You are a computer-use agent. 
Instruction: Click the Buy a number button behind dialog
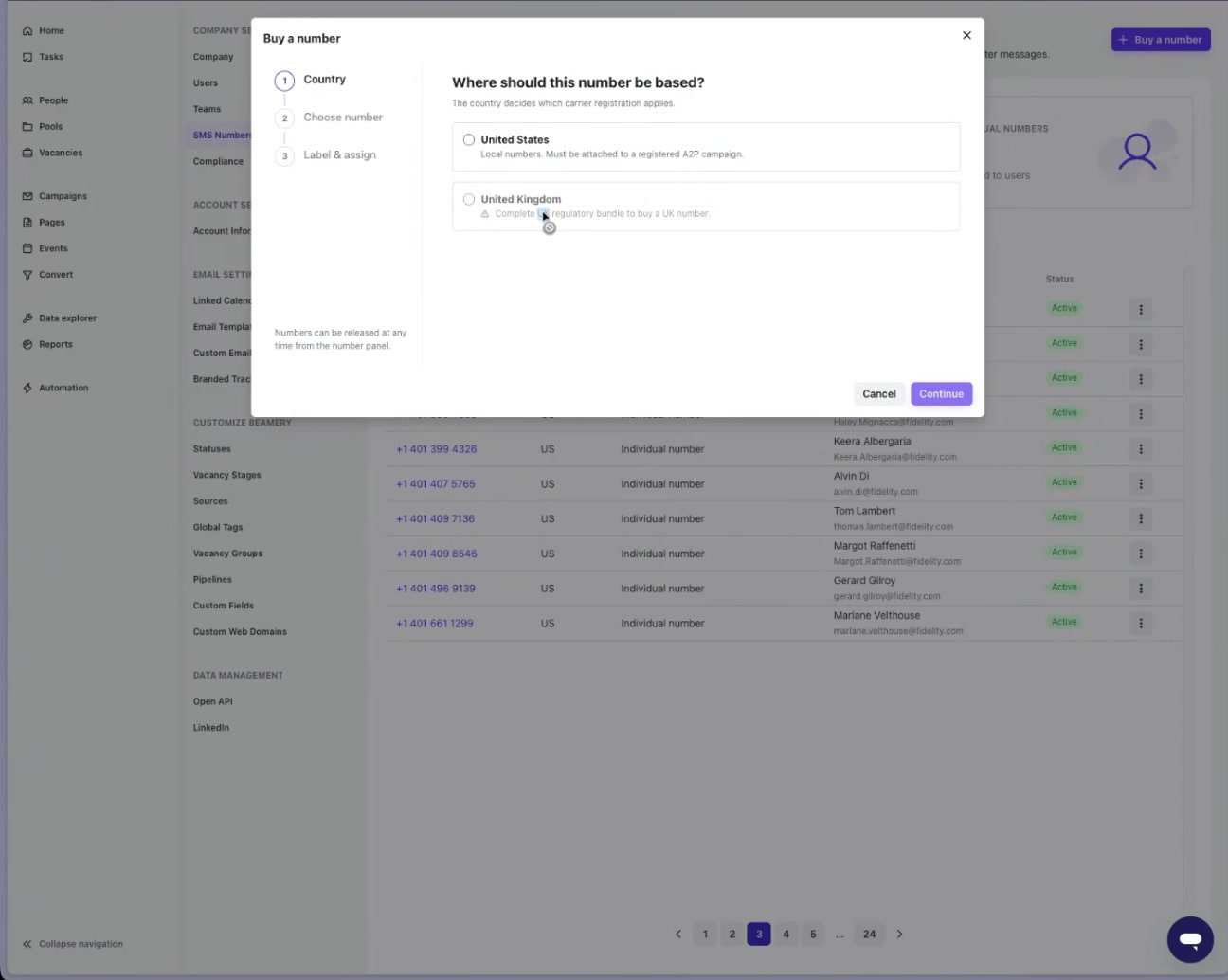(1161, 40)
